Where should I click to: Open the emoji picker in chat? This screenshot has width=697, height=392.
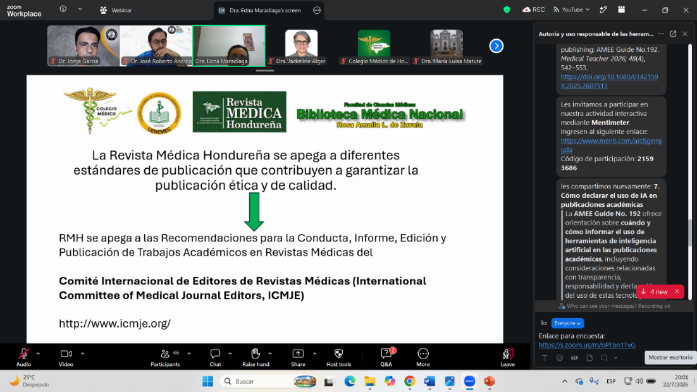click(559, 358)
